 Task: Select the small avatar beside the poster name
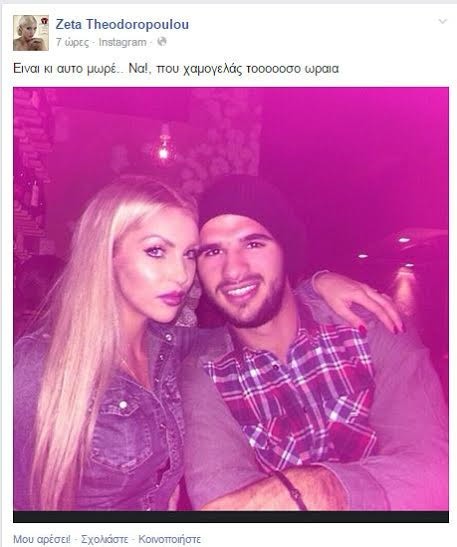click(x=31, y=33)
